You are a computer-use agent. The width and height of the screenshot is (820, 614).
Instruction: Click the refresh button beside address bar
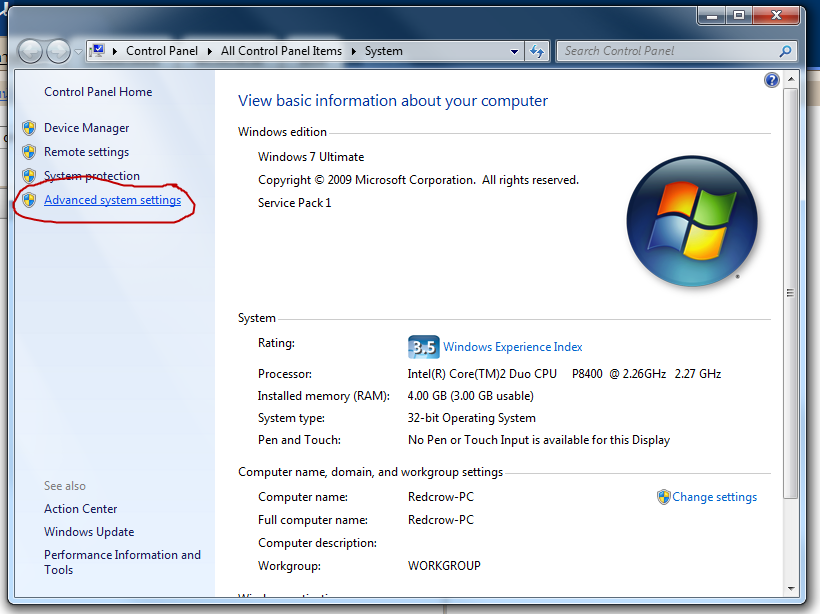pos(537,51)
